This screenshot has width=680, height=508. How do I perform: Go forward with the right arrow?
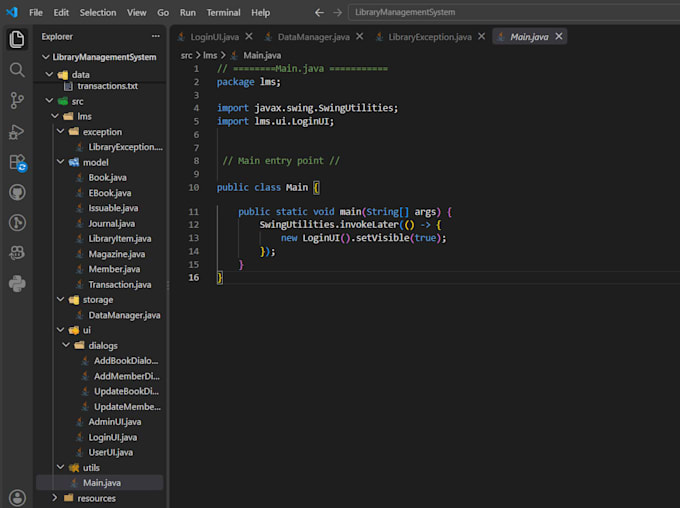pyautogui.click(x=337, y=13)
